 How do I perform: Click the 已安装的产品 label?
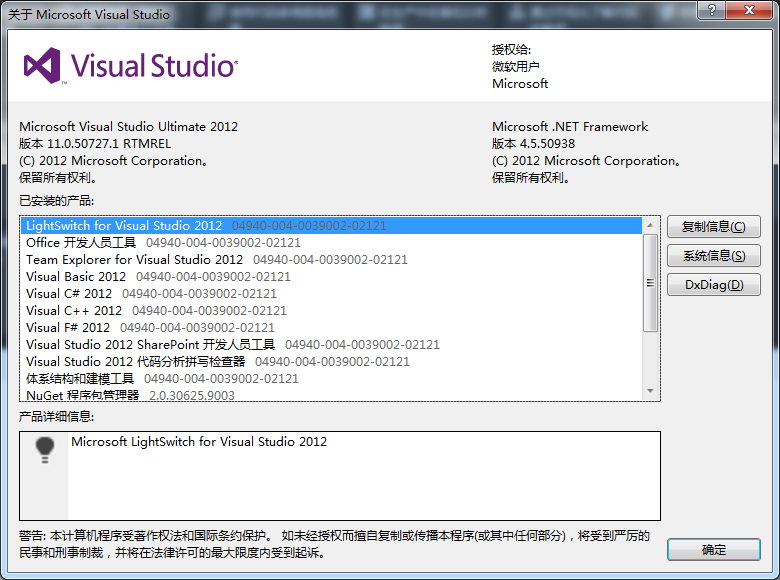pos(56,201)
